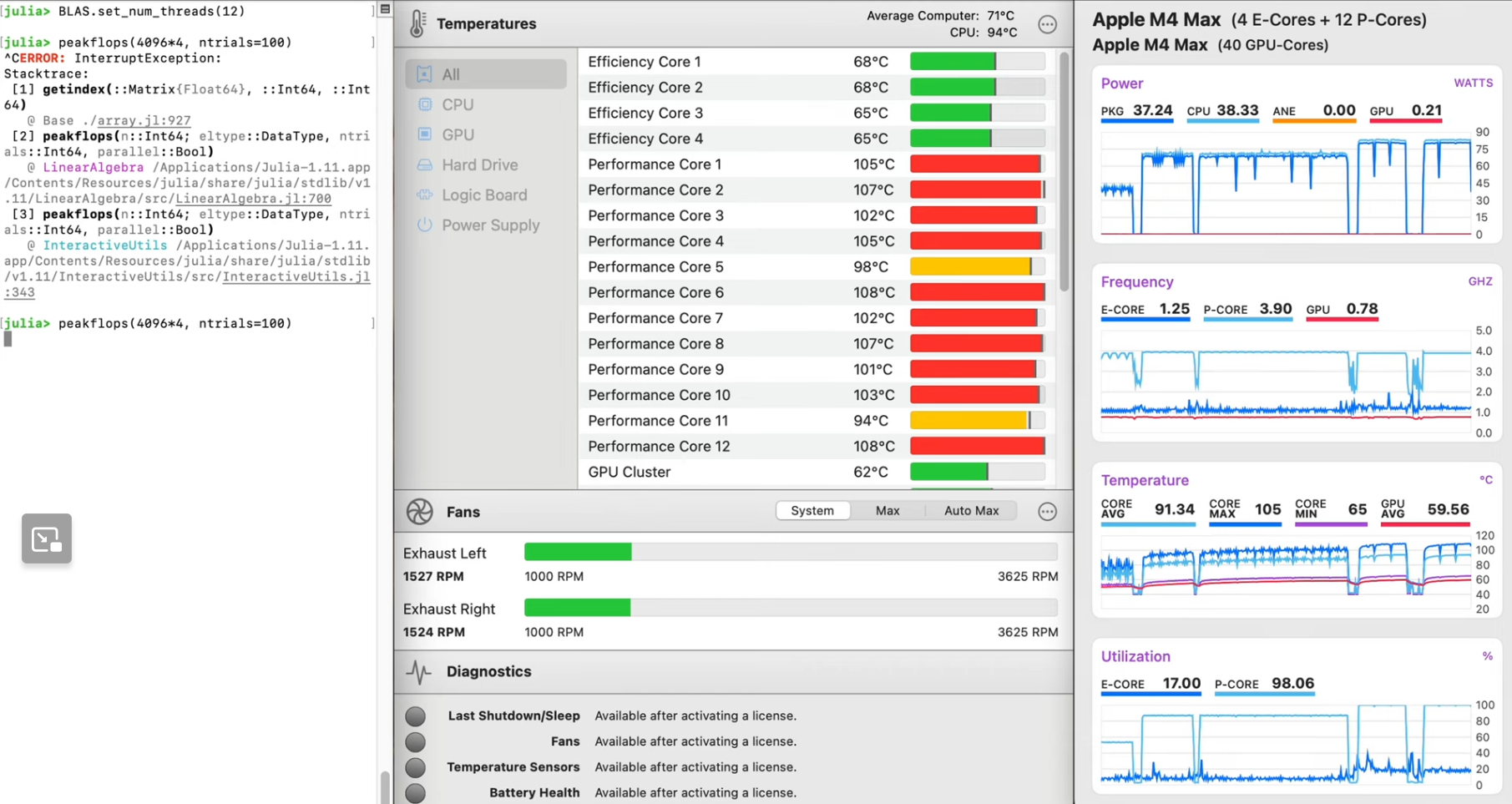Screen dimensions: 1512x804
Task: Switch fan control mode to Max
Action: tap(887, 511)
